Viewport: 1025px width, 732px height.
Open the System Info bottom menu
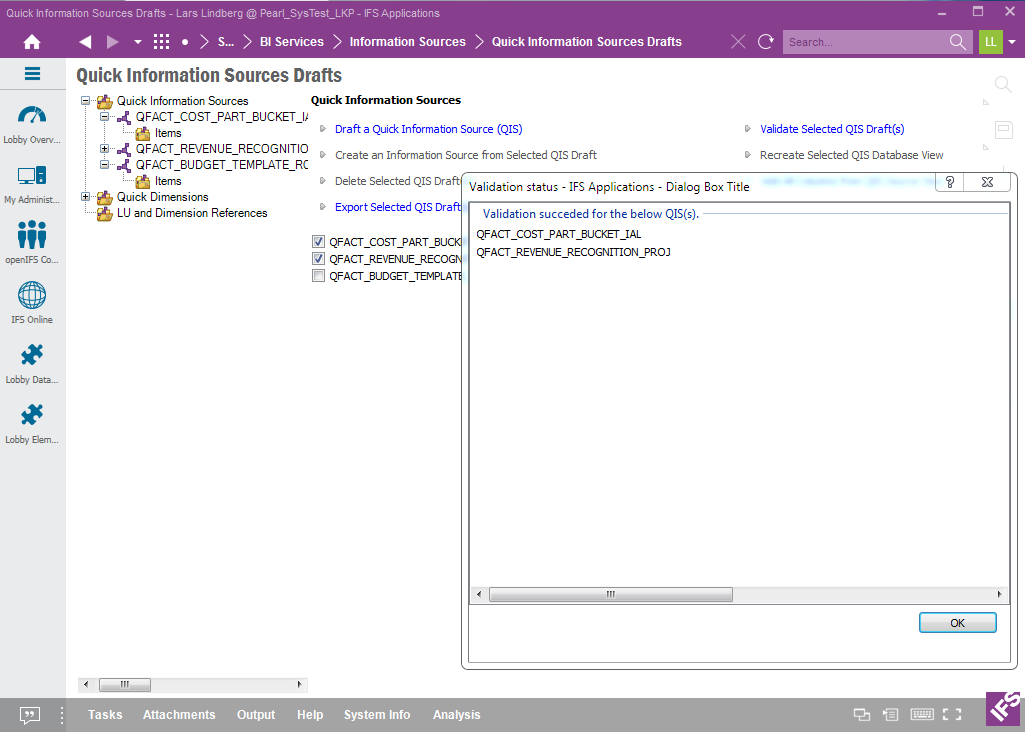[x=377, y=715]
